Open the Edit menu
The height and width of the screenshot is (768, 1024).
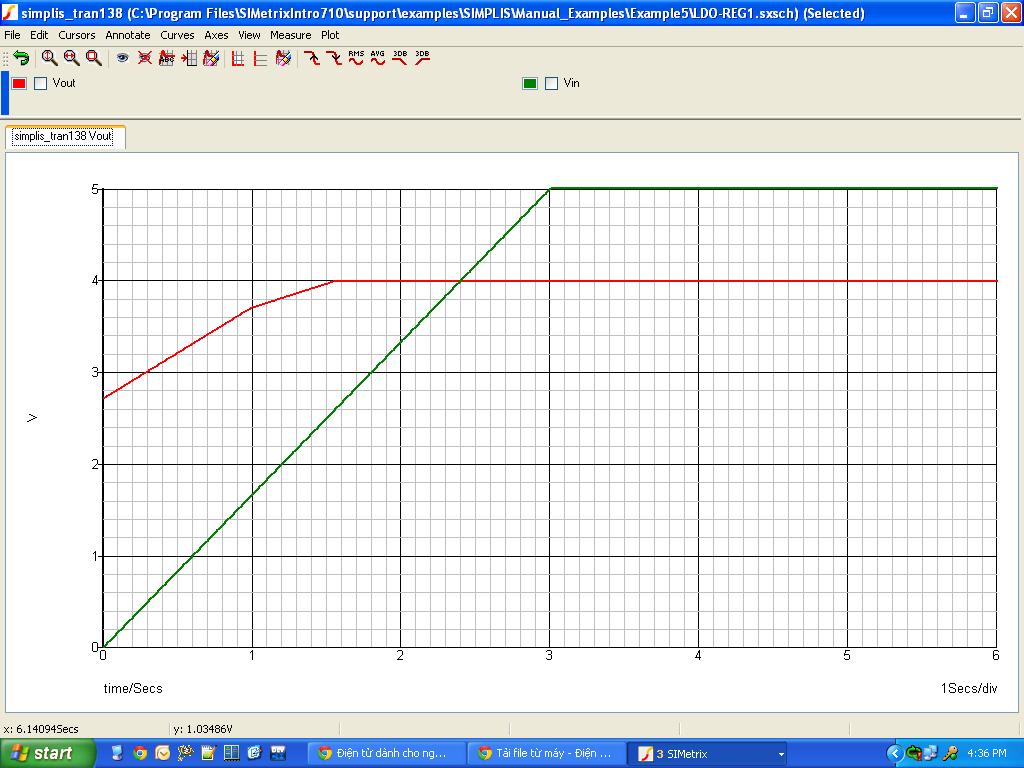coord(39,35)
